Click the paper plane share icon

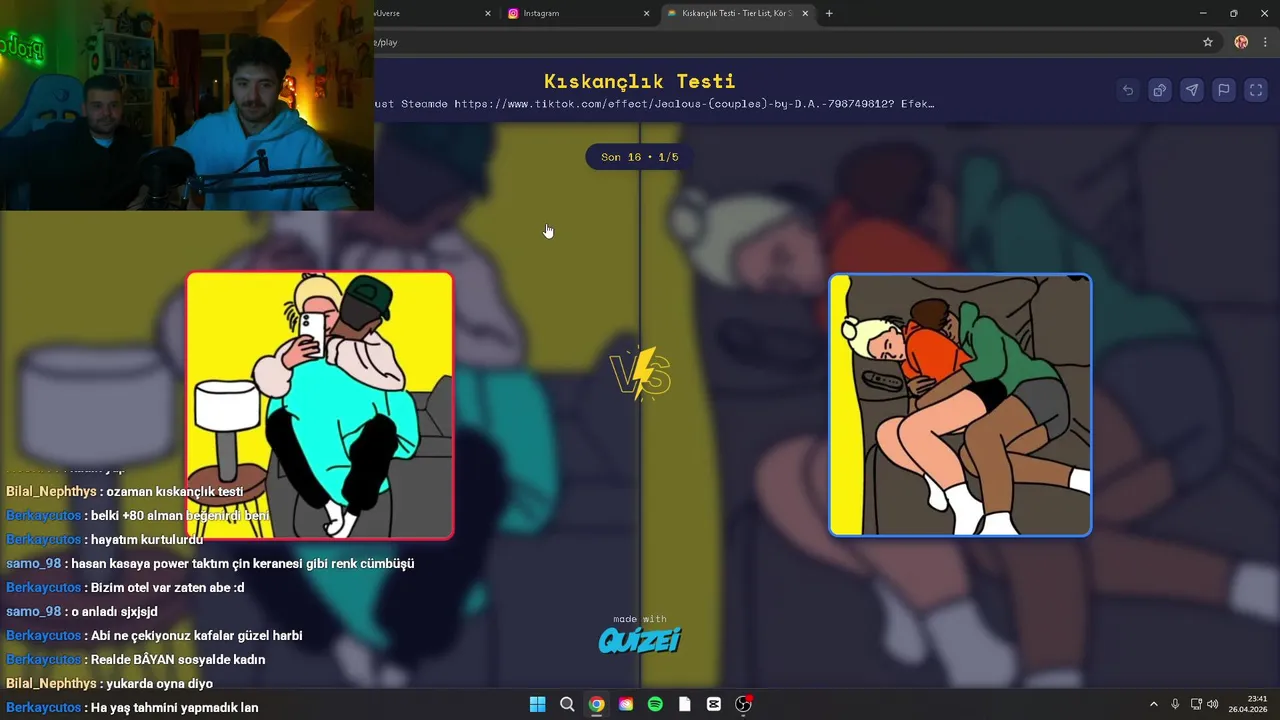tap(1192, 90)
